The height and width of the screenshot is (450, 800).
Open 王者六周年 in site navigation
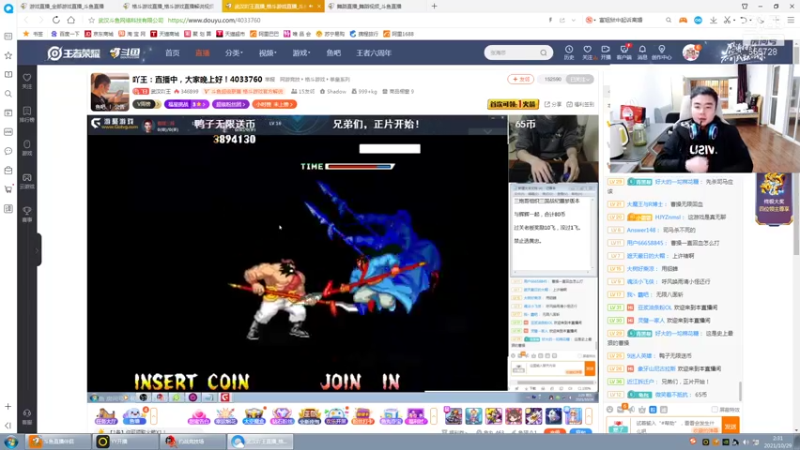373,53
